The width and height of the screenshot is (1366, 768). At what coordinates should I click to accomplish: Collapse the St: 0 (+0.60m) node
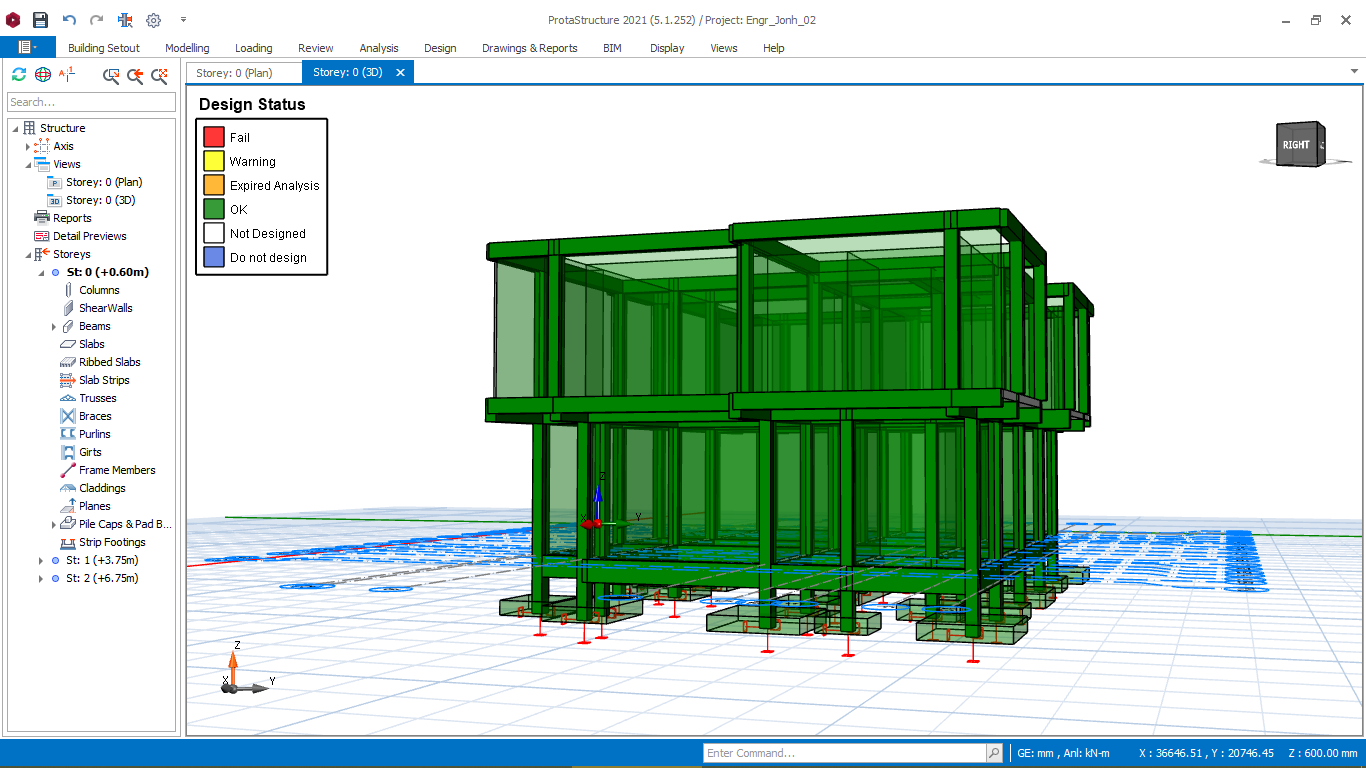coord(41,272)
